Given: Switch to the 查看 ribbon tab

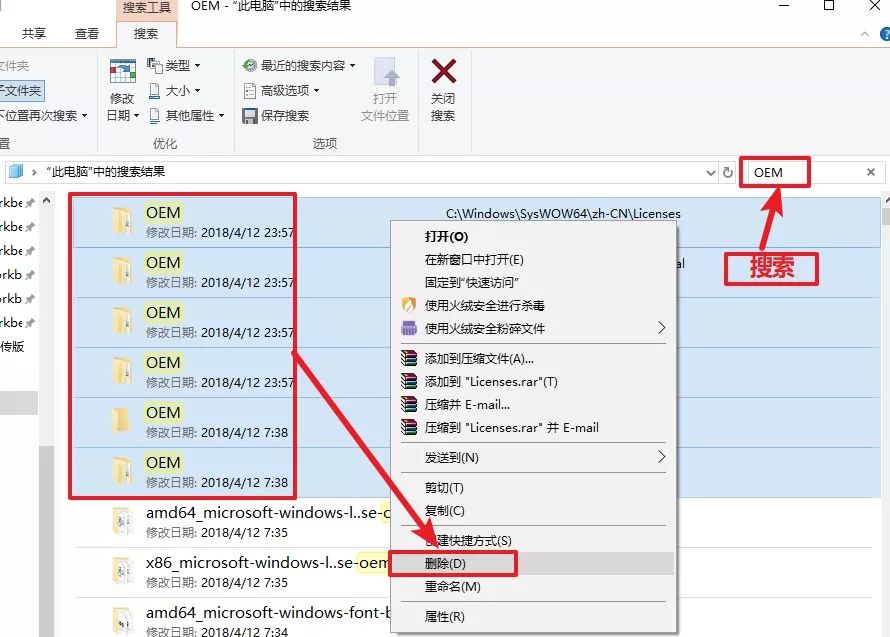Looking at the screenshot, I should pyautogui.click(x=87, y=33).
